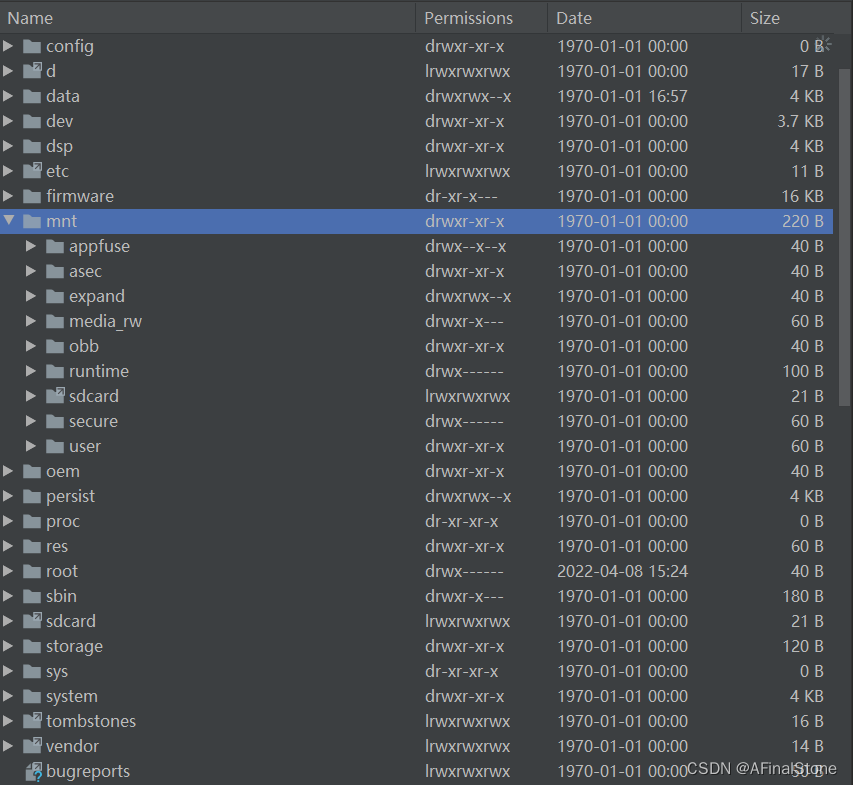Click firmware size 16 KB
The image size is (853, 785).
(x=802, y=196)
